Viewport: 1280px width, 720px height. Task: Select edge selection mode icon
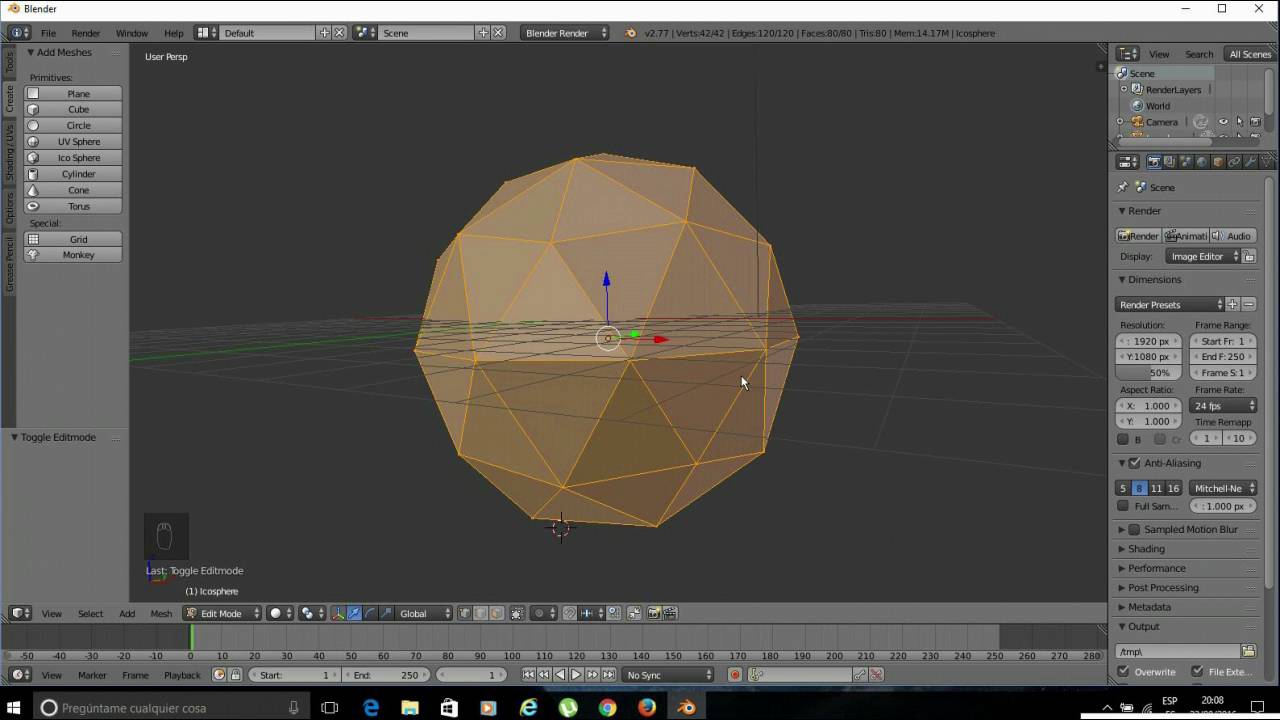click(x=480, y=613)
